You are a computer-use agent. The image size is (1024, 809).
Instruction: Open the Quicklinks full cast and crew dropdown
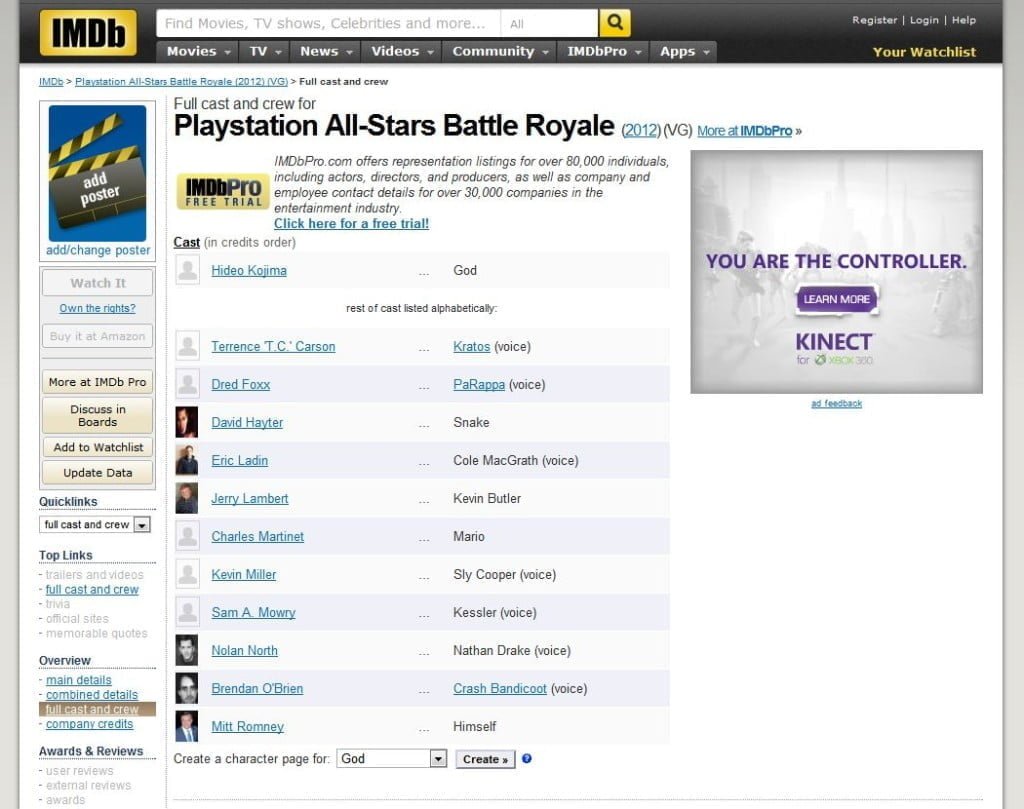coord(95,524)
